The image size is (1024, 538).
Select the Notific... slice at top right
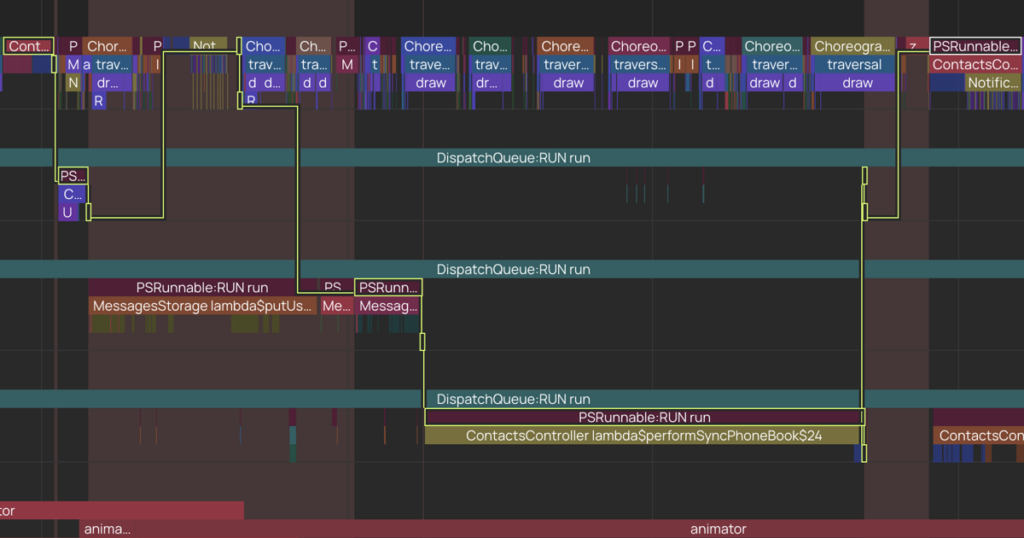[x=992, y=83]
